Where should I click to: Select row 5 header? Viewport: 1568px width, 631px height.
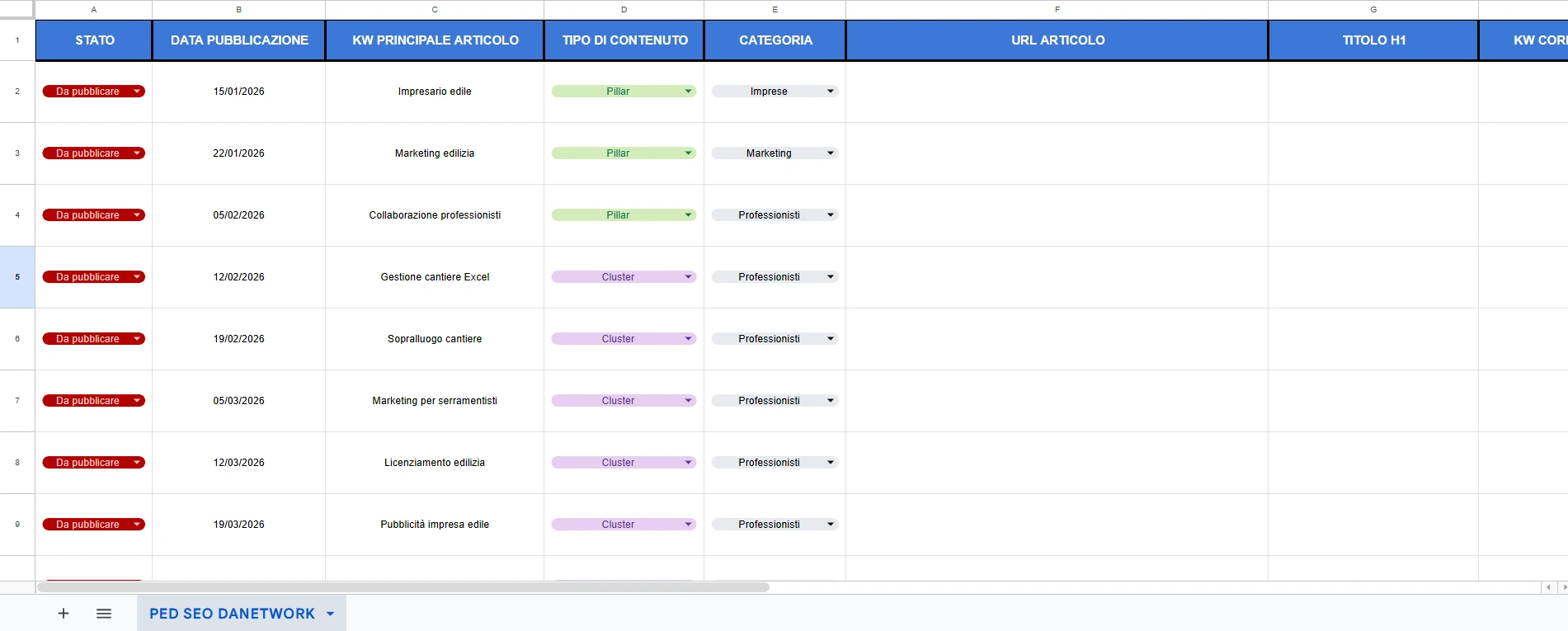[x=17, y=277]
